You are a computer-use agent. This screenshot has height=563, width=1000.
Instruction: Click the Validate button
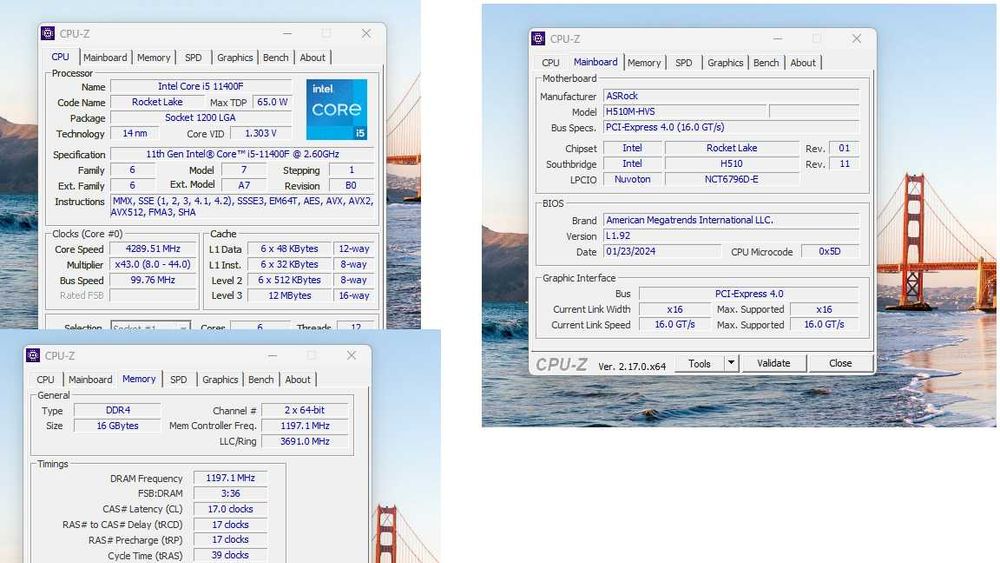774,363
